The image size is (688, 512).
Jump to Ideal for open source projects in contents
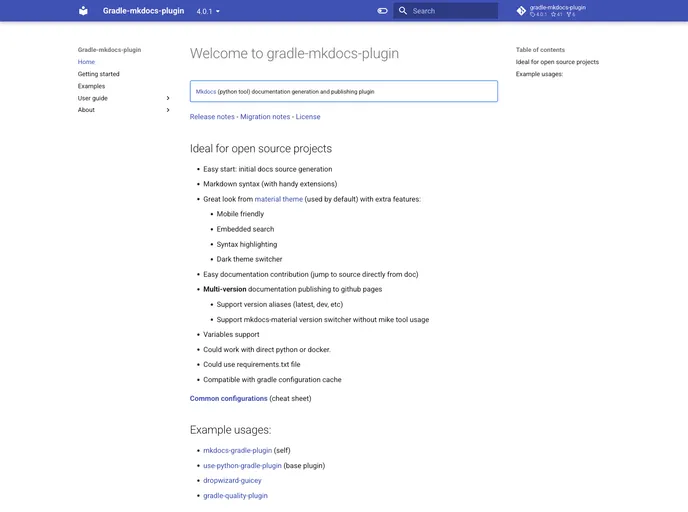[557, 62]
